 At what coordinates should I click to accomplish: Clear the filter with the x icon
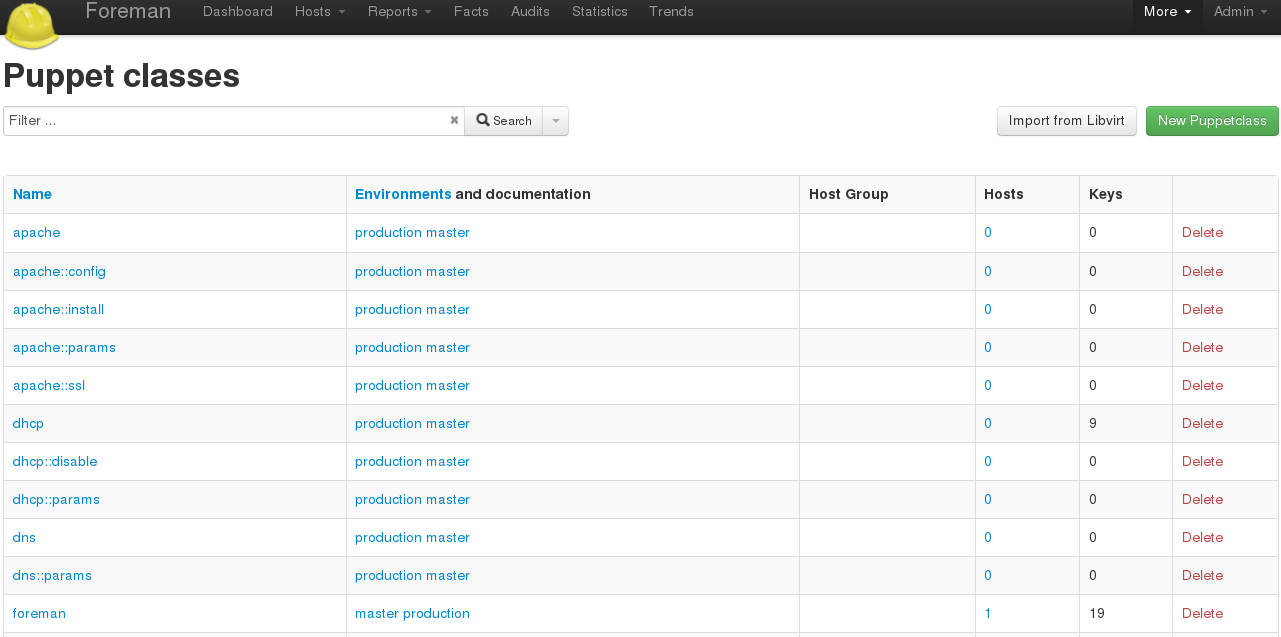[454, 120]
